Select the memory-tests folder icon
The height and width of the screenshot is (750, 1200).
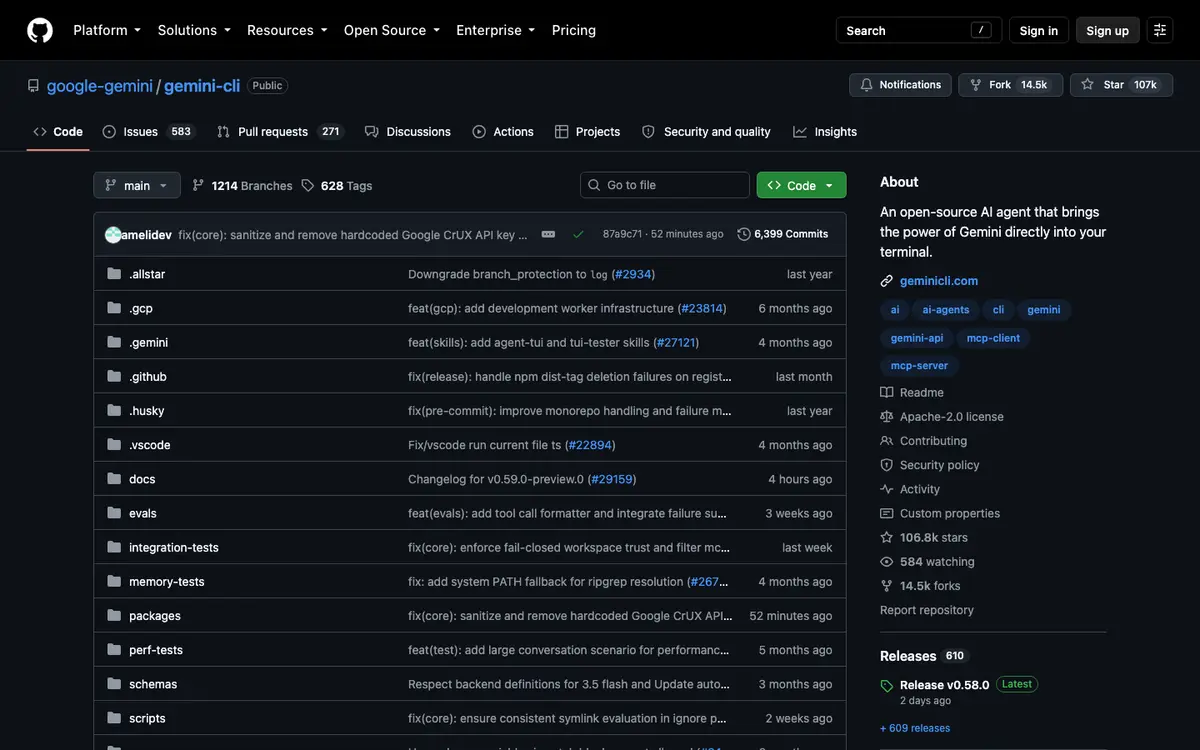[x=114, y=581]
